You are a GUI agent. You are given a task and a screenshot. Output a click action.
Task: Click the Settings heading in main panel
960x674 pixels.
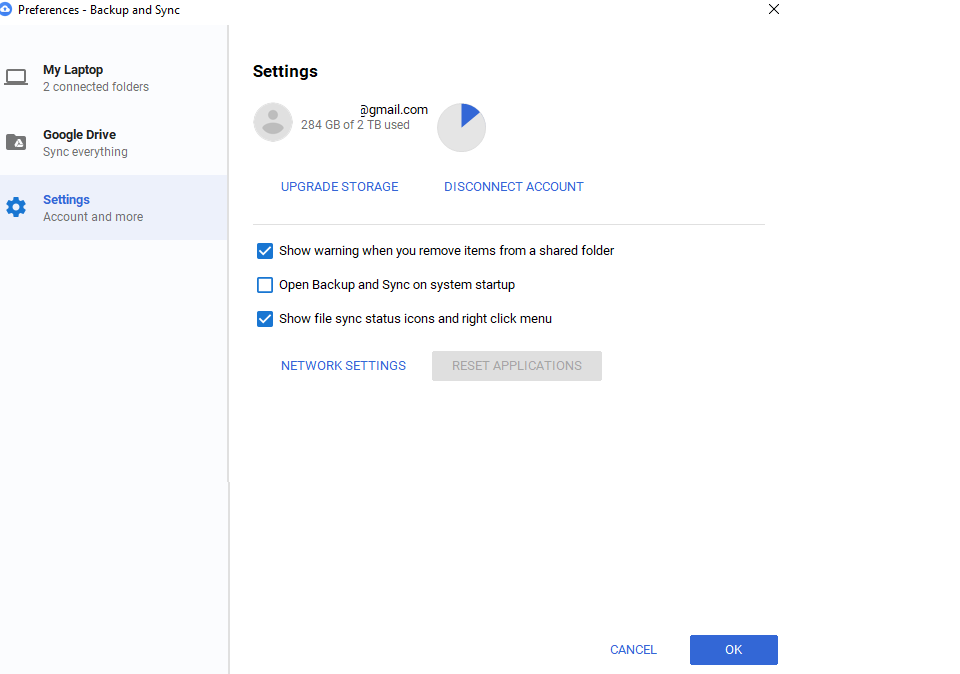285,71
